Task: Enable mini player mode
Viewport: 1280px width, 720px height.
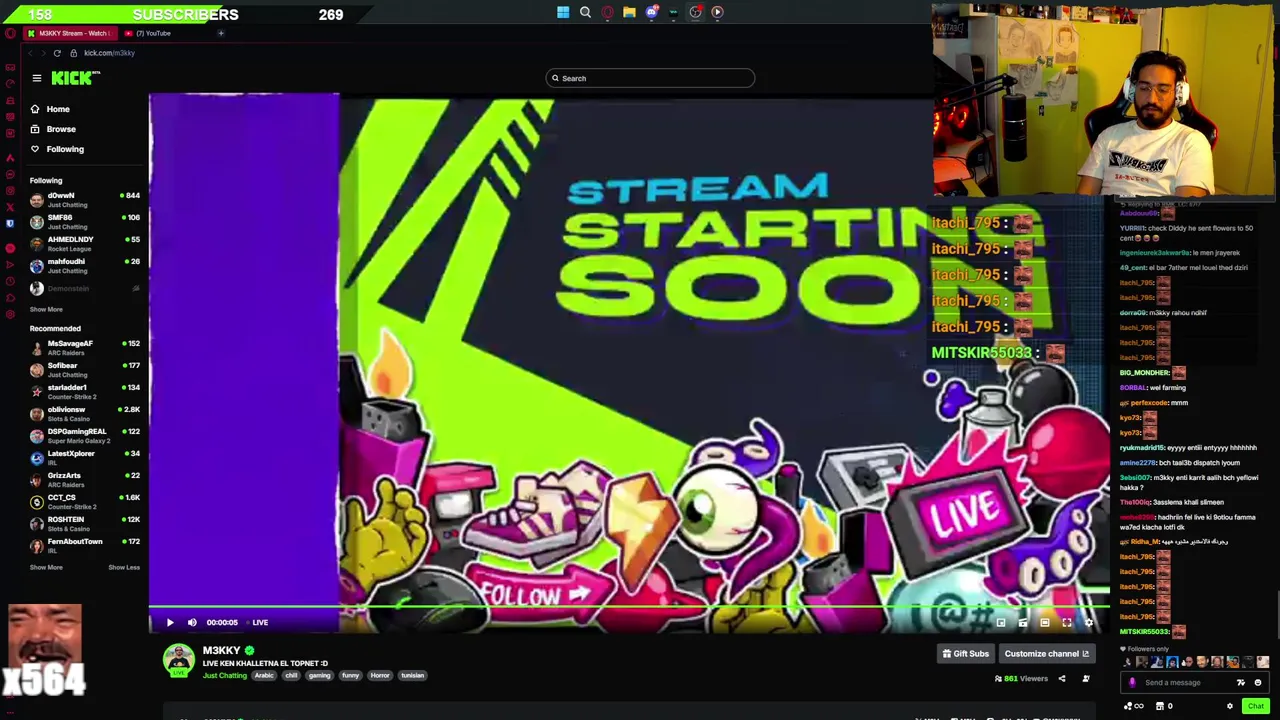Action: click(1001, 622)
